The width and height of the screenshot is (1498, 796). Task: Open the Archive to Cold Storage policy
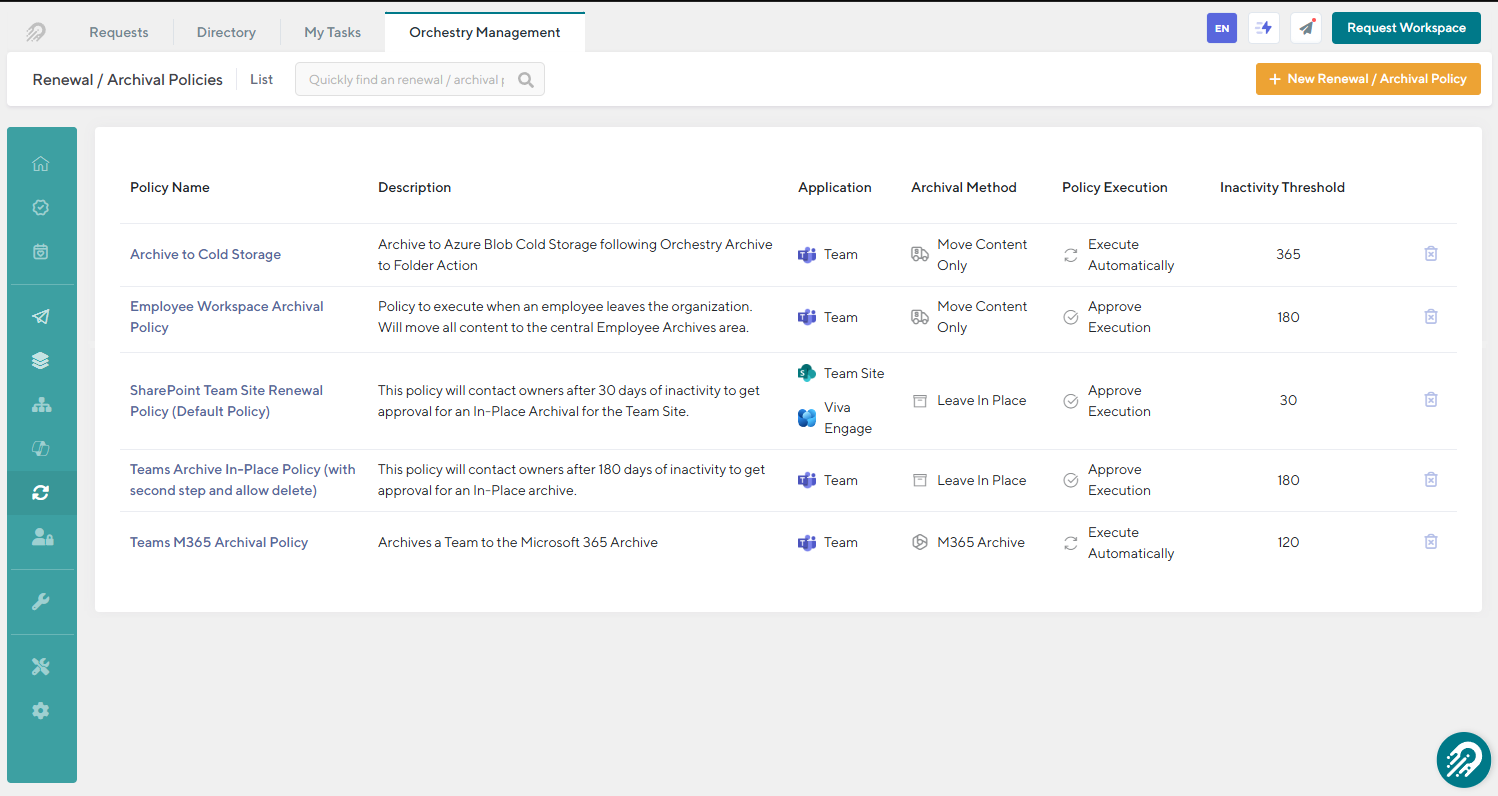tap(205, 254)
